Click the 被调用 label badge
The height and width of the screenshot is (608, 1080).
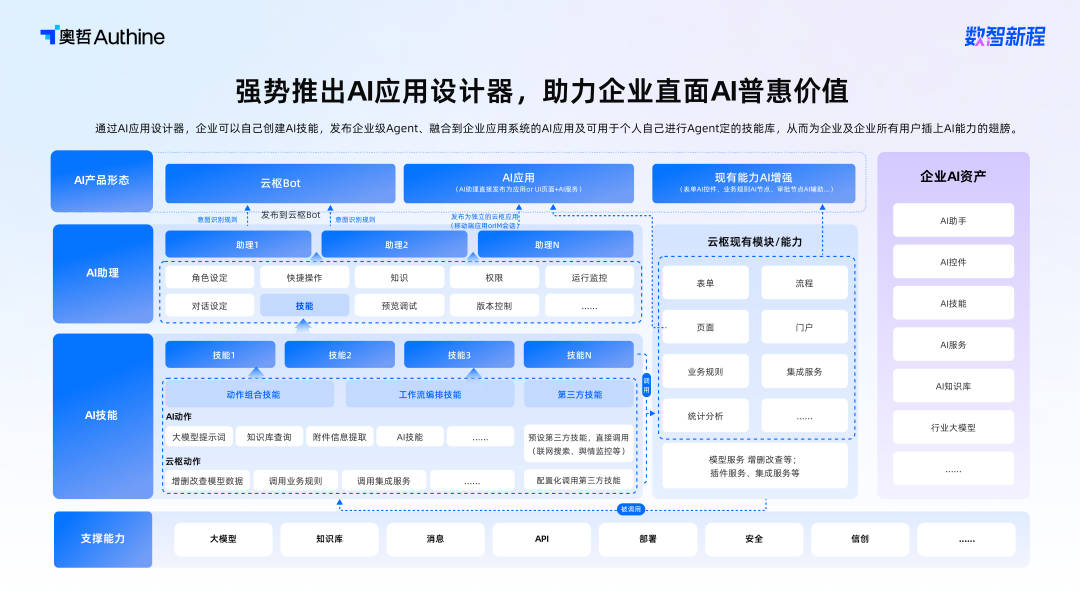[x=631, y=510]
